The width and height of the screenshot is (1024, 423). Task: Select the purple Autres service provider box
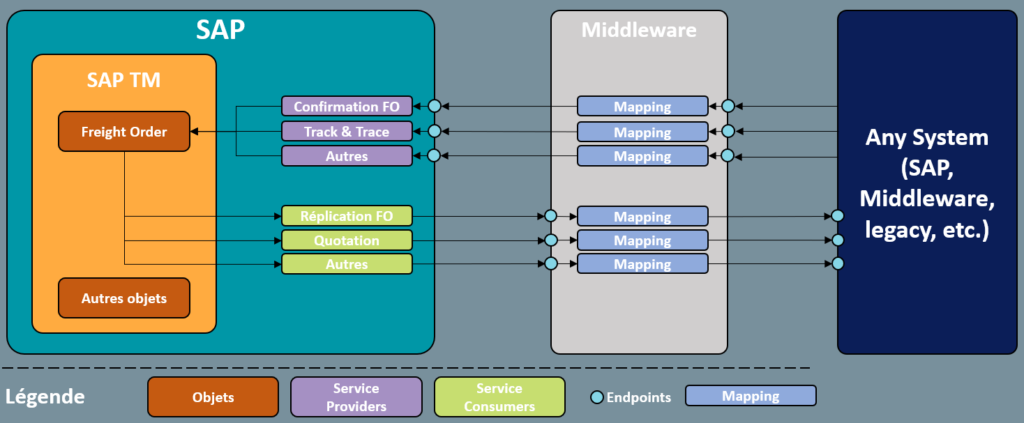(347, 156)
